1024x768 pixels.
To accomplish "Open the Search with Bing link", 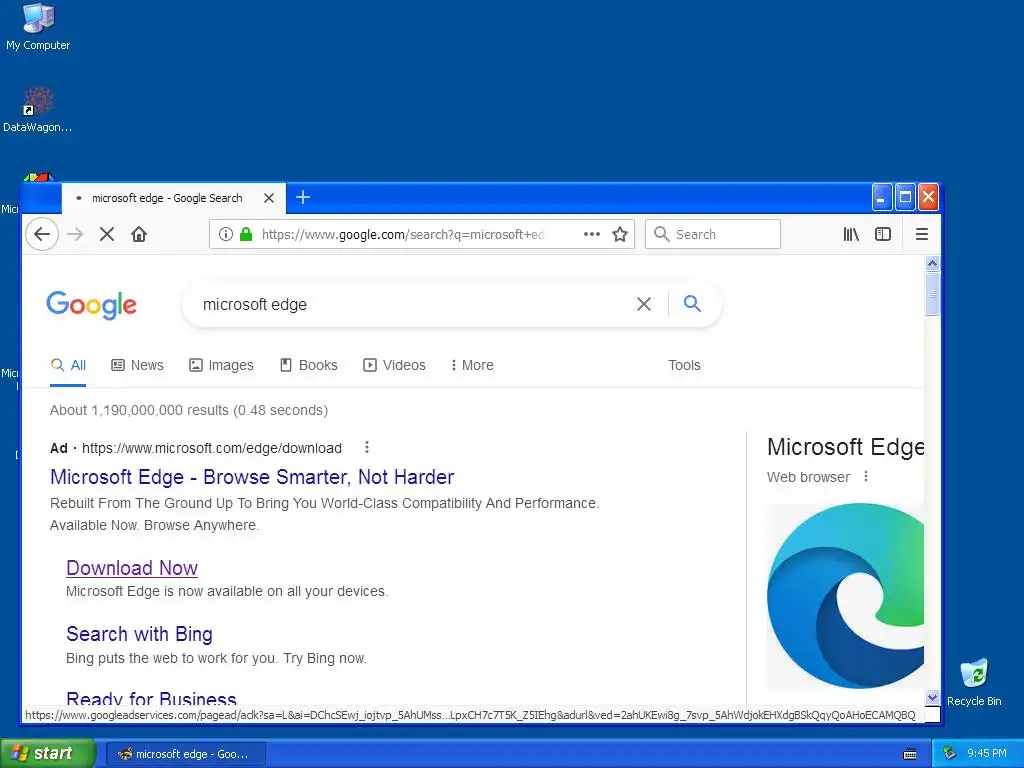I will (139, 633).
